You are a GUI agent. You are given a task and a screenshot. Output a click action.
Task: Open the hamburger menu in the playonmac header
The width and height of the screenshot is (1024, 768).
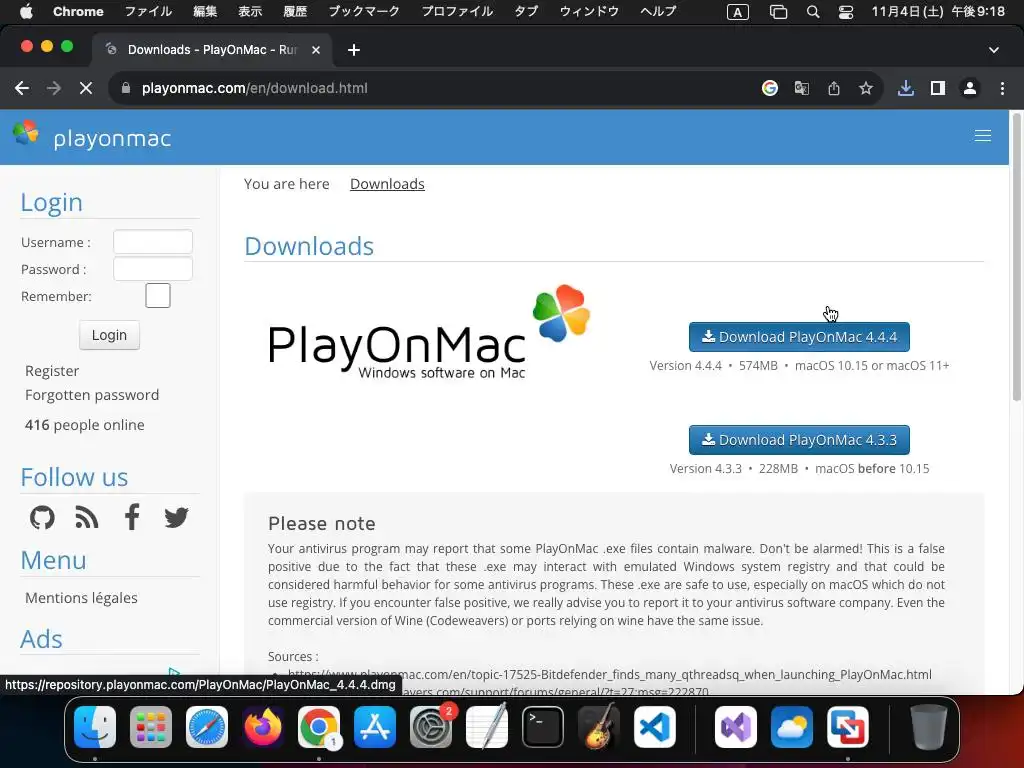pos(982,136)
